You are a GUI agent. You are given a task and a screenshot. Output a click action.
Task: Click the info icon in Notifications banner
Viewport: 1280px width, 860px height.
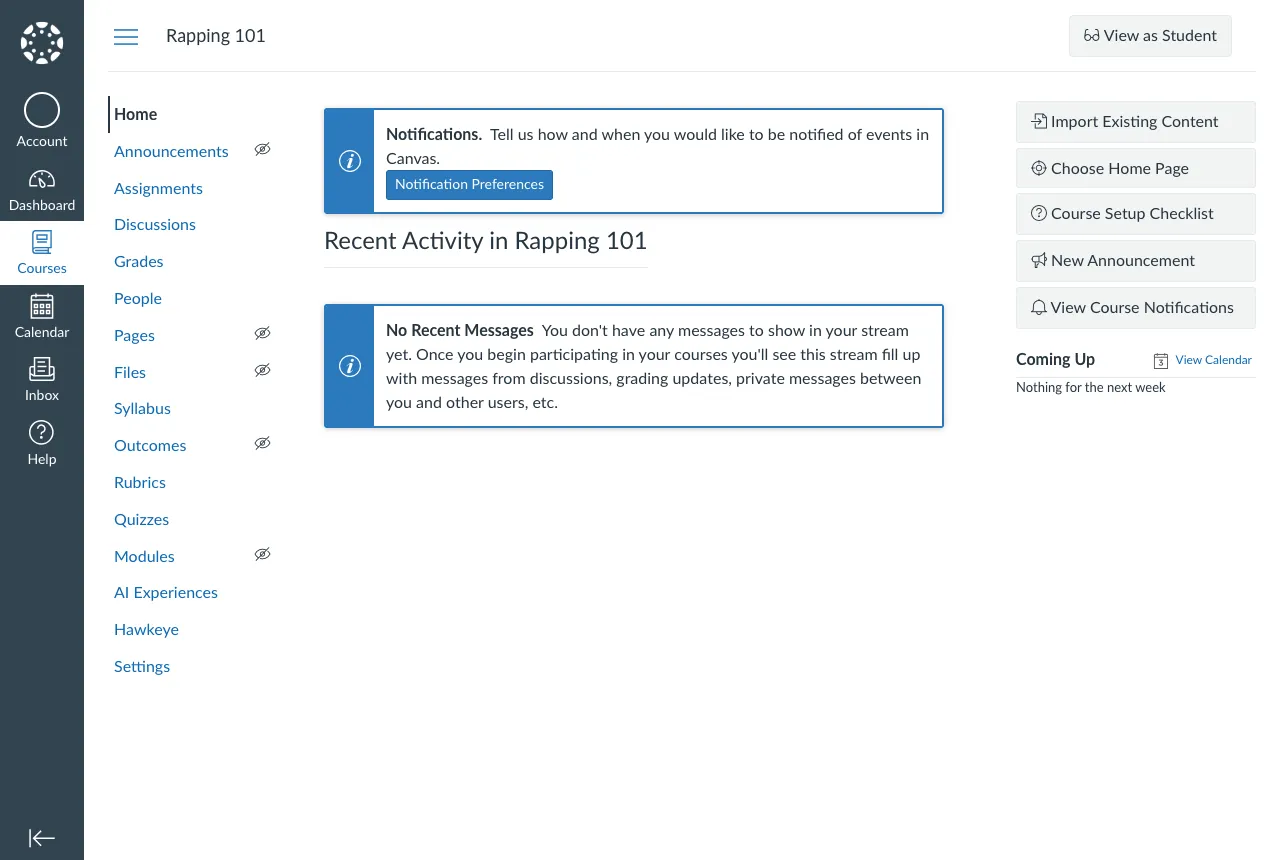tap(349, 161)
